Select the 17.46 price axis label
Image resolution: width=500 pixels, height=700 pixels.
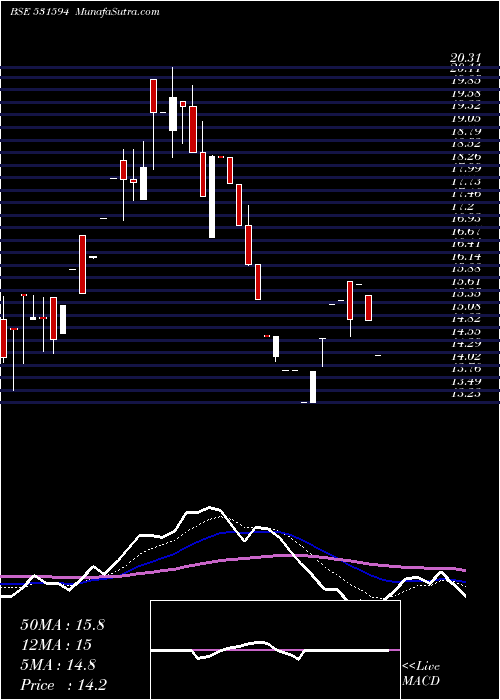pyautogui.click(x=466, y=194)
